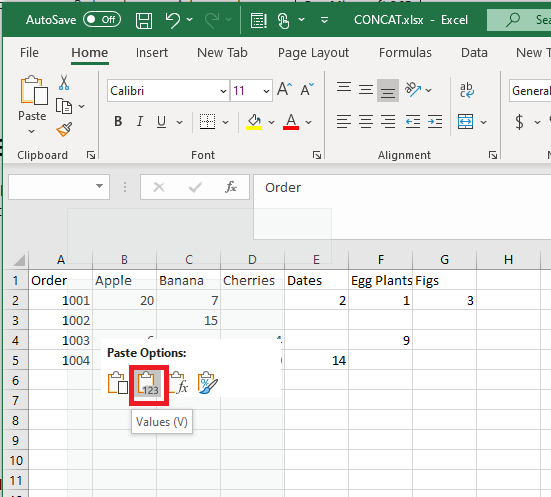
Task: Switch to the Home tab
Action: pyautogui.click(x=90, y=53)
